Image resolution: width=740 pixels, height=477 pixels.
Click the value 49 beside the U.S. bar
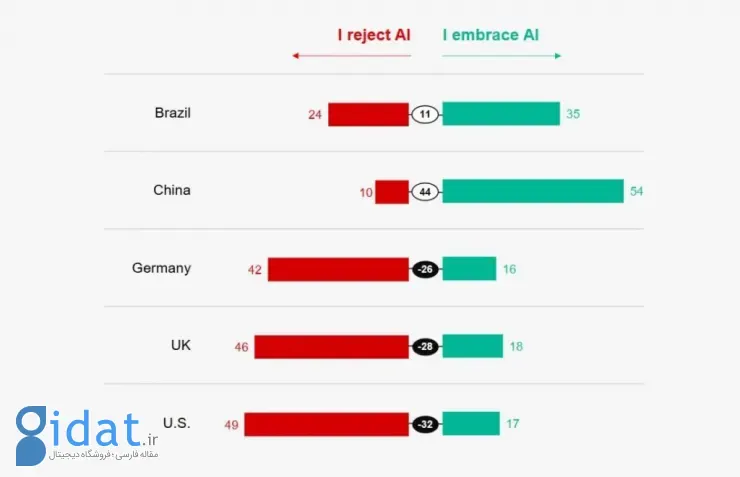231,425
